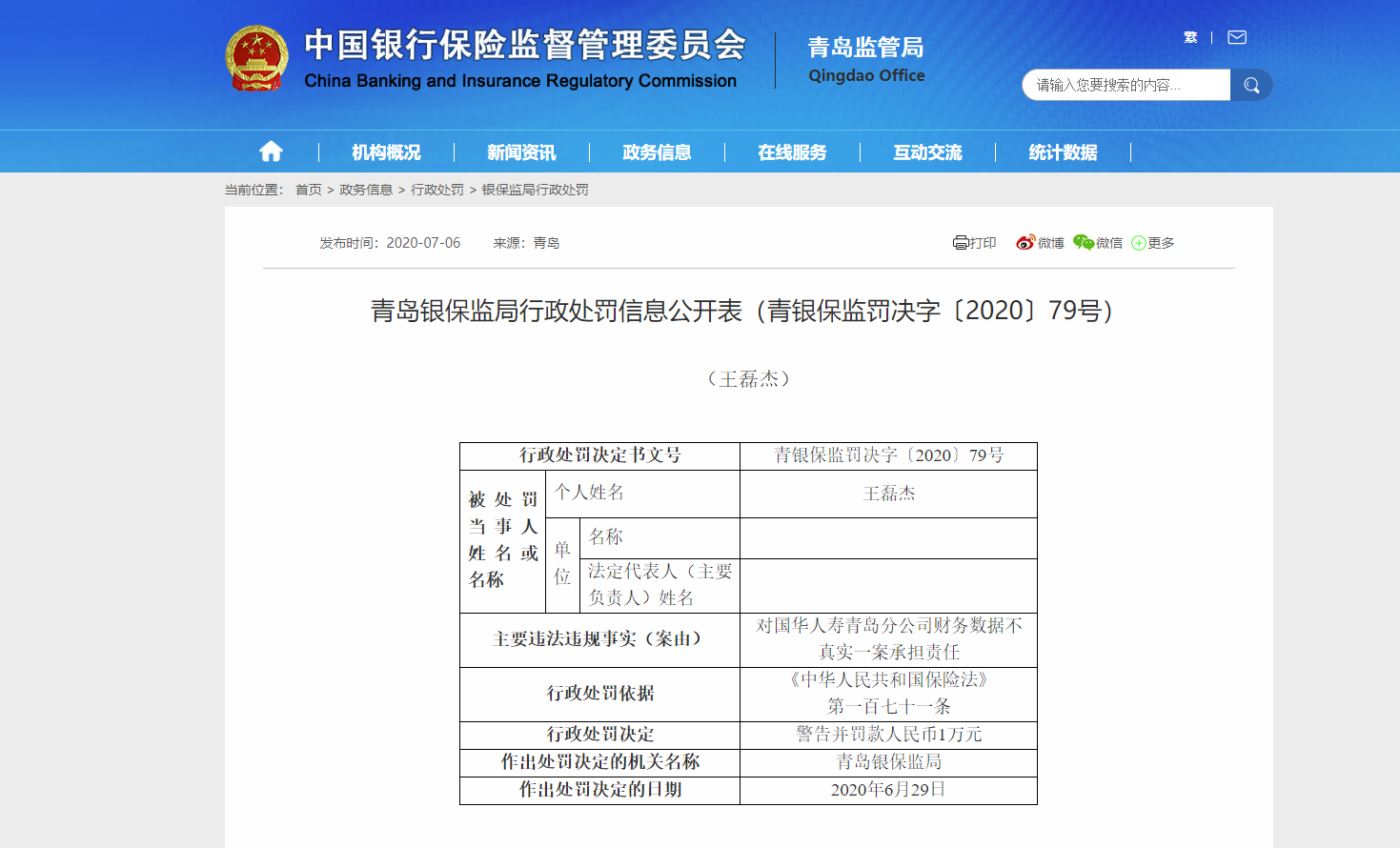Click the printer 打印 icon
Screen dimensions: 1400x848
point(961,243)
